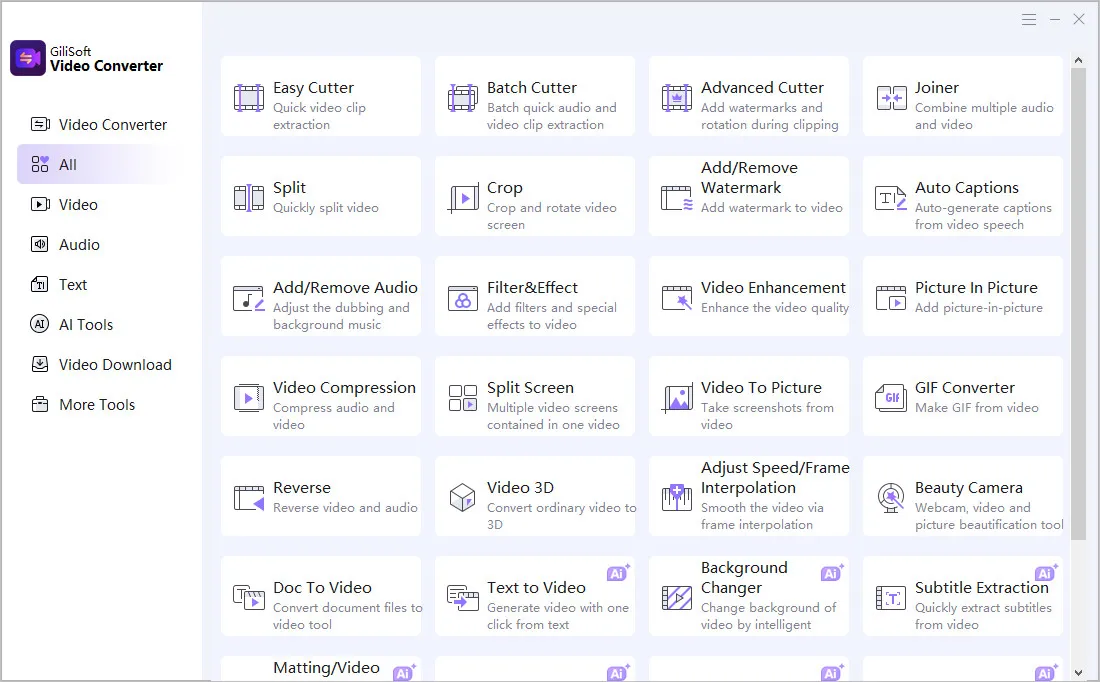The height and width of the screenshot is (682, 1100).
Task: Click the Crop tool icon
Action: [x=463, y=199]
